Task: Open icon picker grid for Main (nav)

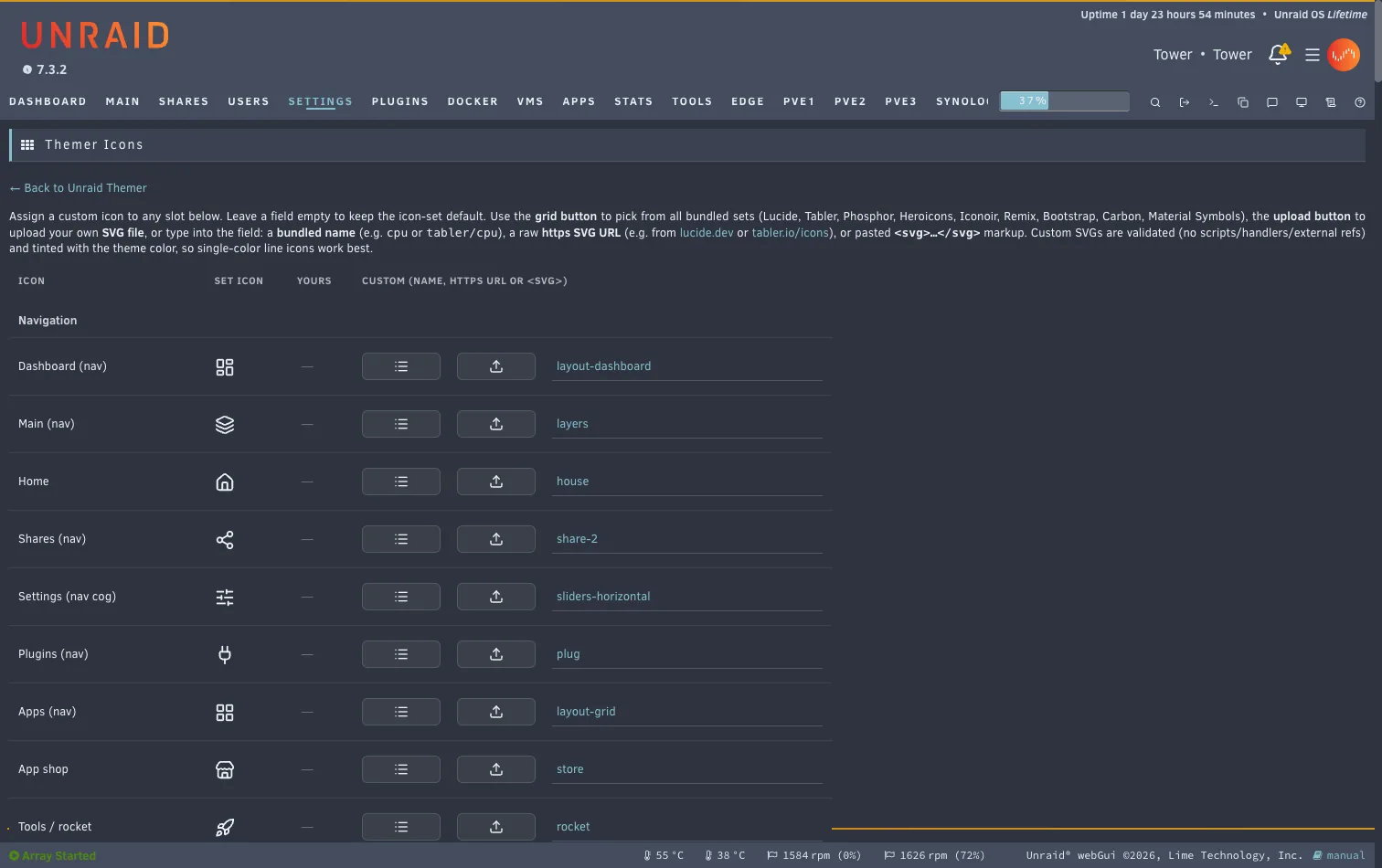Action: 401,424
